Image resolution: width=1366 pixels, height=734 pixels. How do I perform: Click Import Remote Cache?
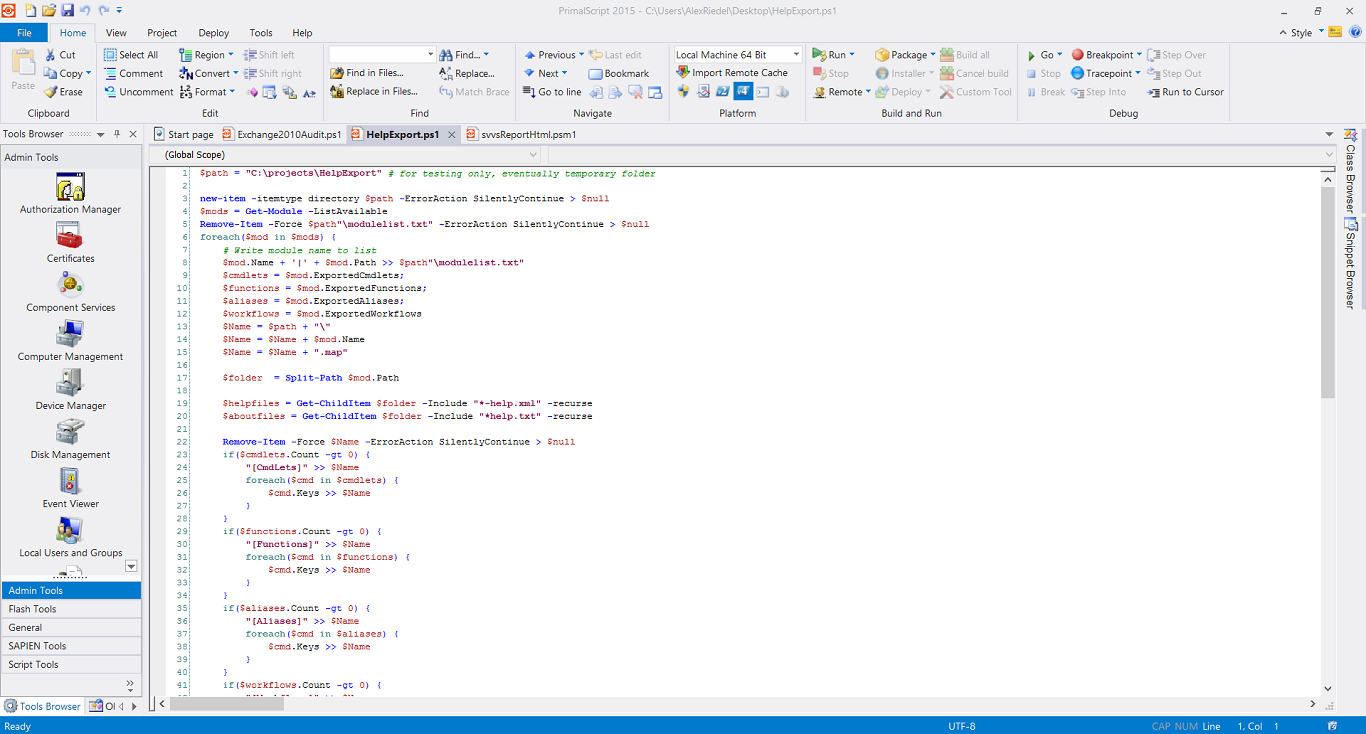point(732,73)
